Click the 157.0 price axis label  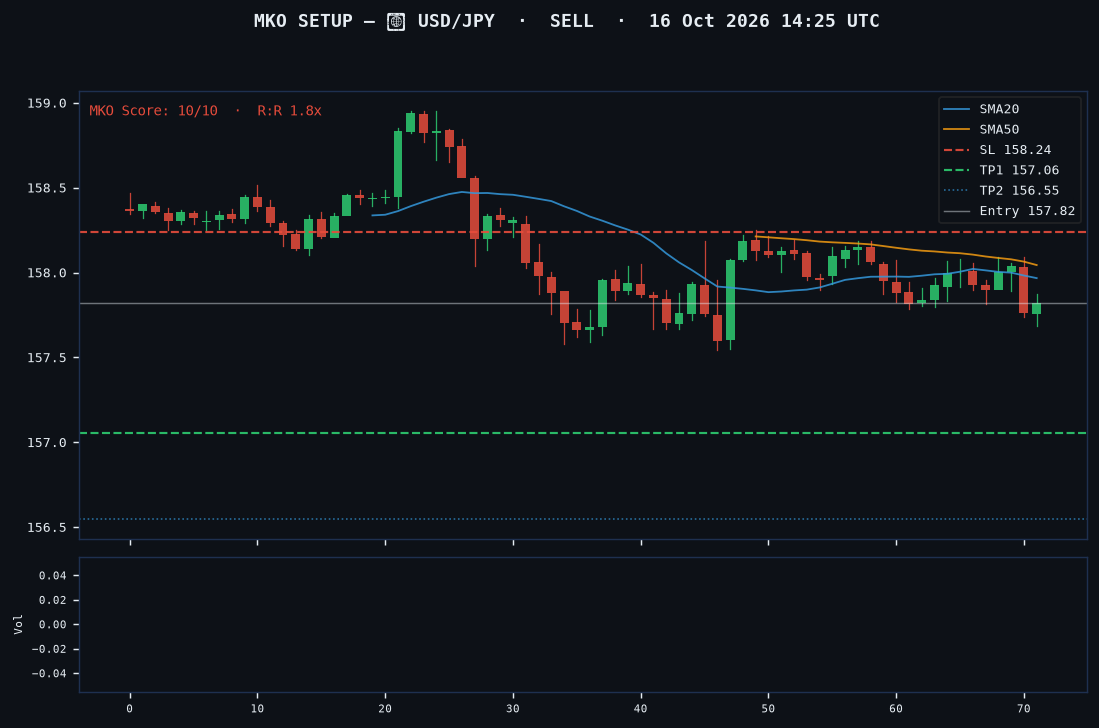tap(47, 443)
